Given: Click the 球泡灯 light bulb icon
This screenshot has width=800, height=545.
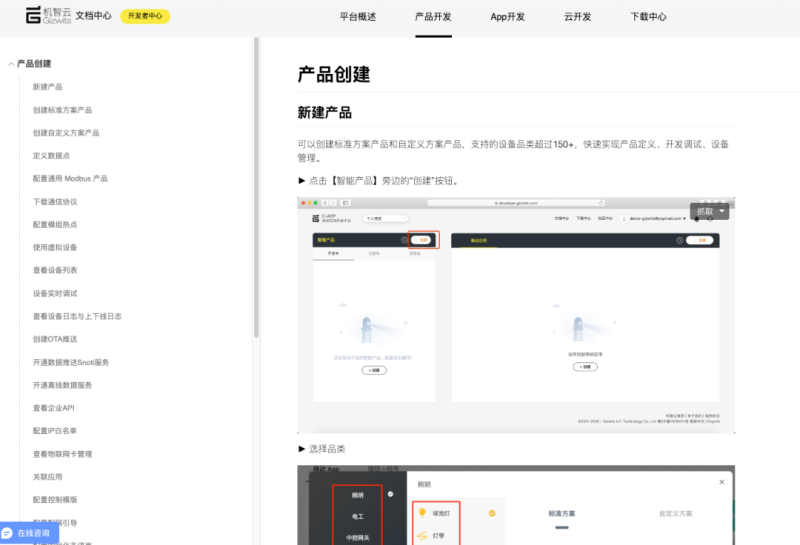Looking at the screenshot, I should (421, 513).
